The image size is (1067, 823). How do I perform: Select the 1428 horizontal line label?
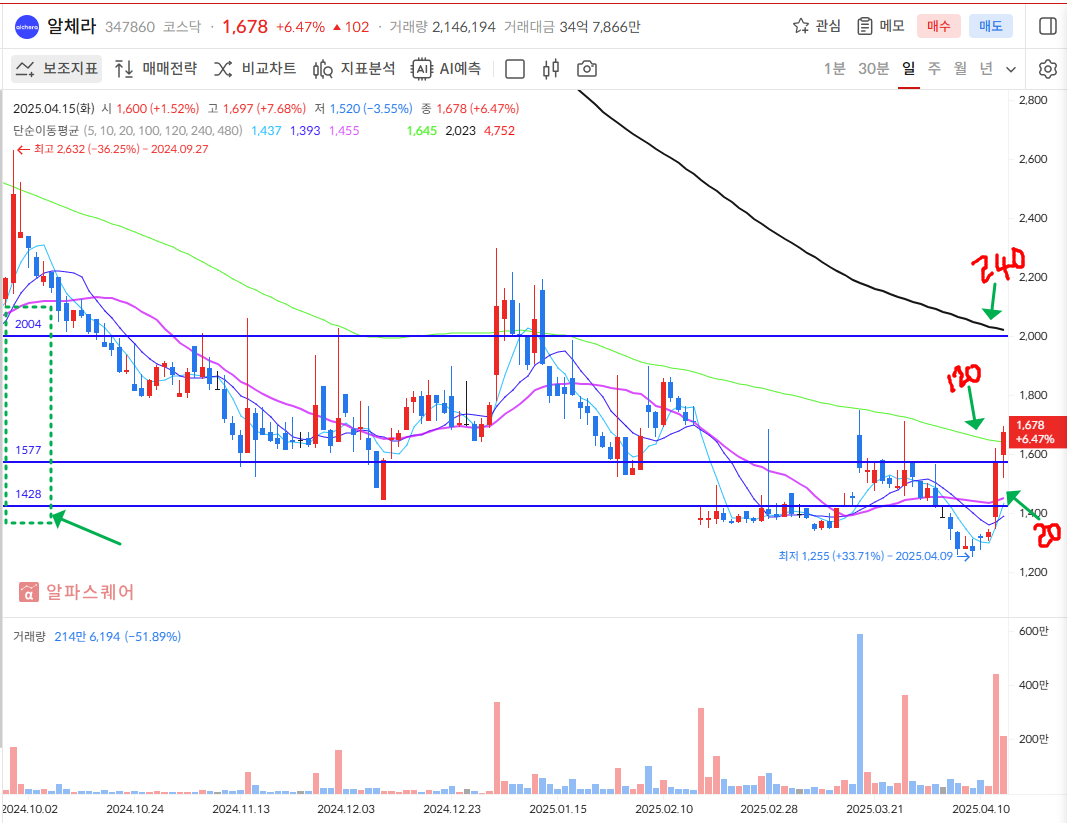28,494
